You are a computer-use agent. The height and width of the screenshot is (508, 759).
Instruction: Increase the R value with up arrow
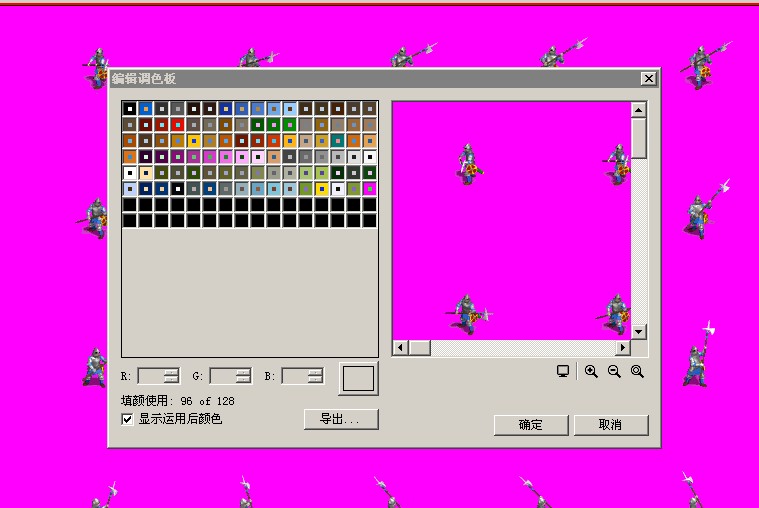point(171,372)
